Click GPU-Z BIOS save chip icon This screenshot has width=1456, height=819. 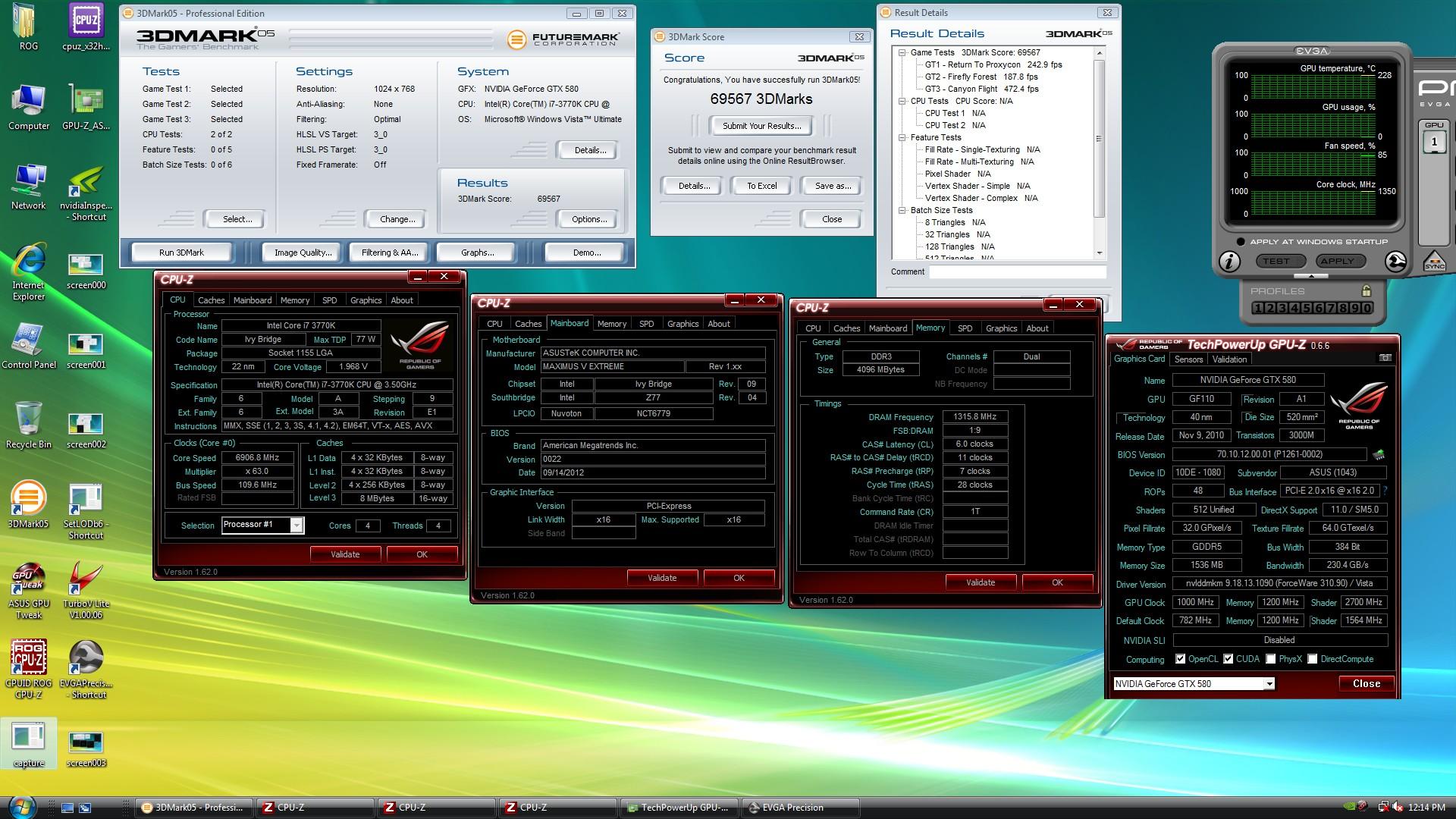(1379, 454)
